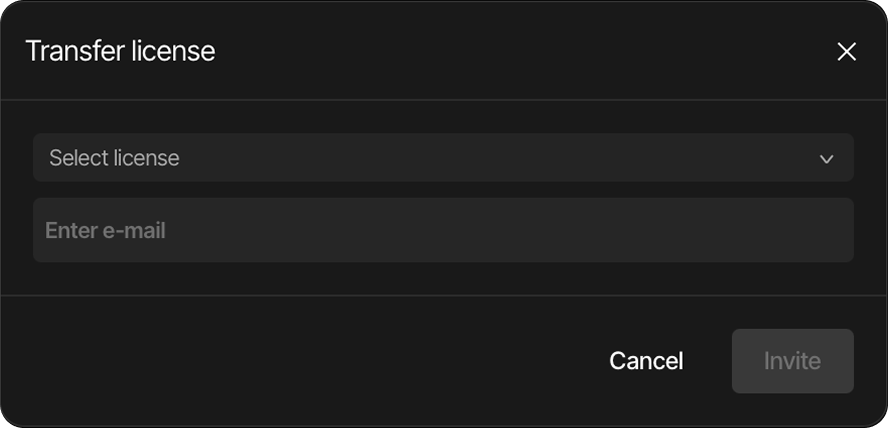The width and height of the screenshot is (888, 428).
Task: Show license options in the combo box
Action: pyautogui.click(x=443, y=158)
